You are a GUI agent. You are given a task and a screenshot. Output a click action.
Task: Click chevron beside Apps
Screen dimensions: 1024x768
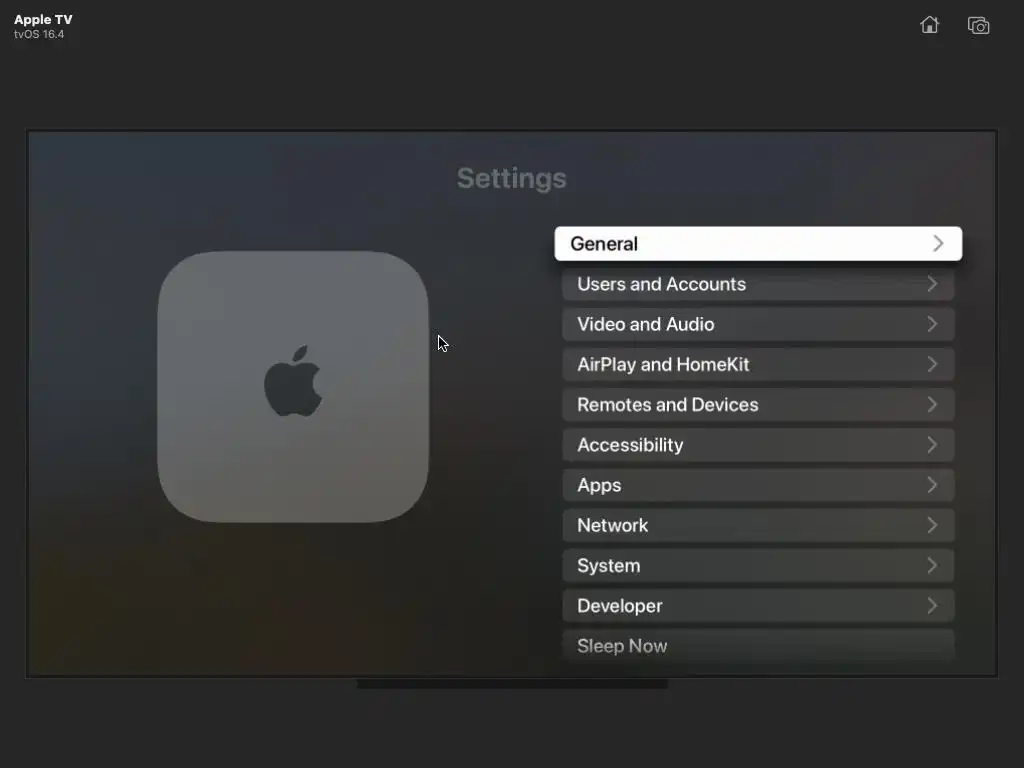(933, 485)
